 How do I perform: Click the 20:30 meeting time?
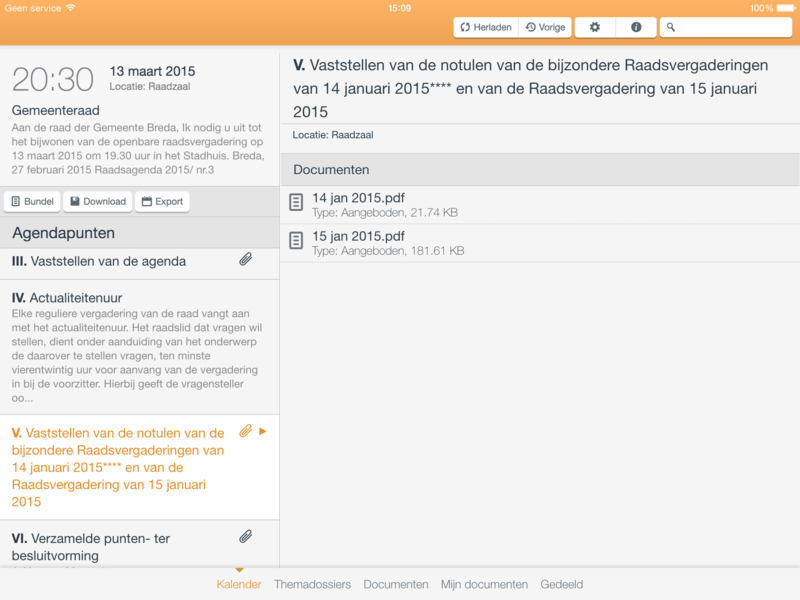(x=53, y=80)
